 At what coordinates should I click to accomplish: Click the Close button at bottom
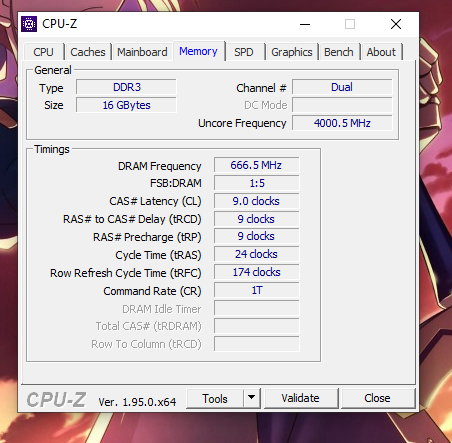(x=377, y=398)
